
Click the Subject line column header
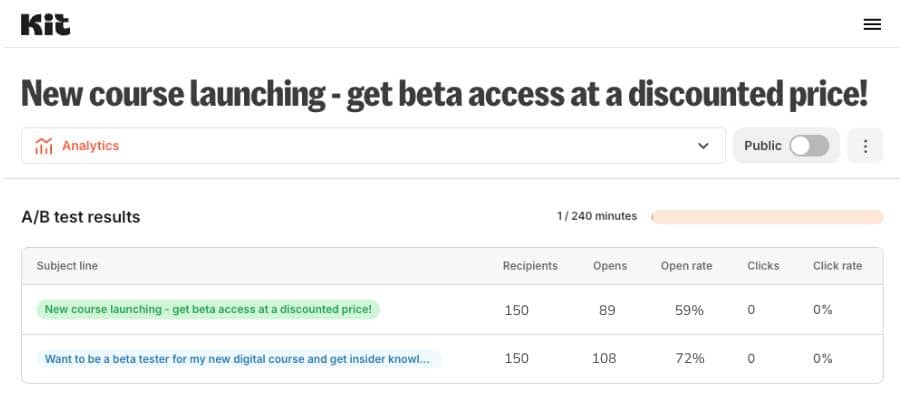coord(67,266)
